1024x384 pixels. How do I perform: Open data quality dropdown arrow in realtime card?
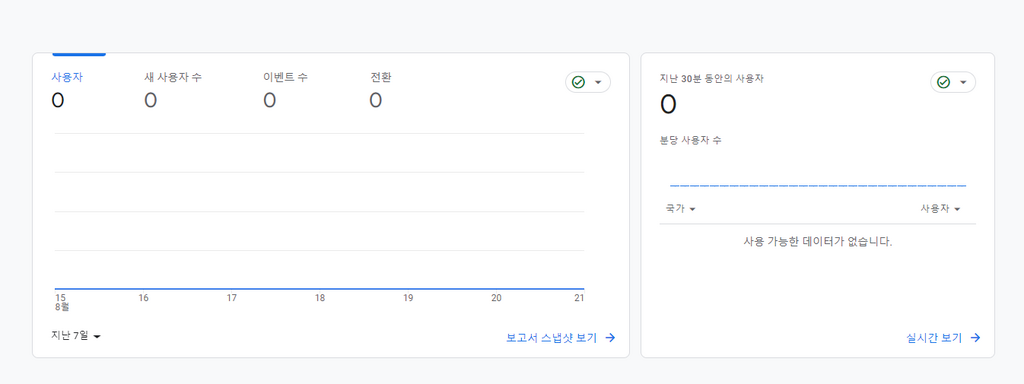(x=963, y=82)
